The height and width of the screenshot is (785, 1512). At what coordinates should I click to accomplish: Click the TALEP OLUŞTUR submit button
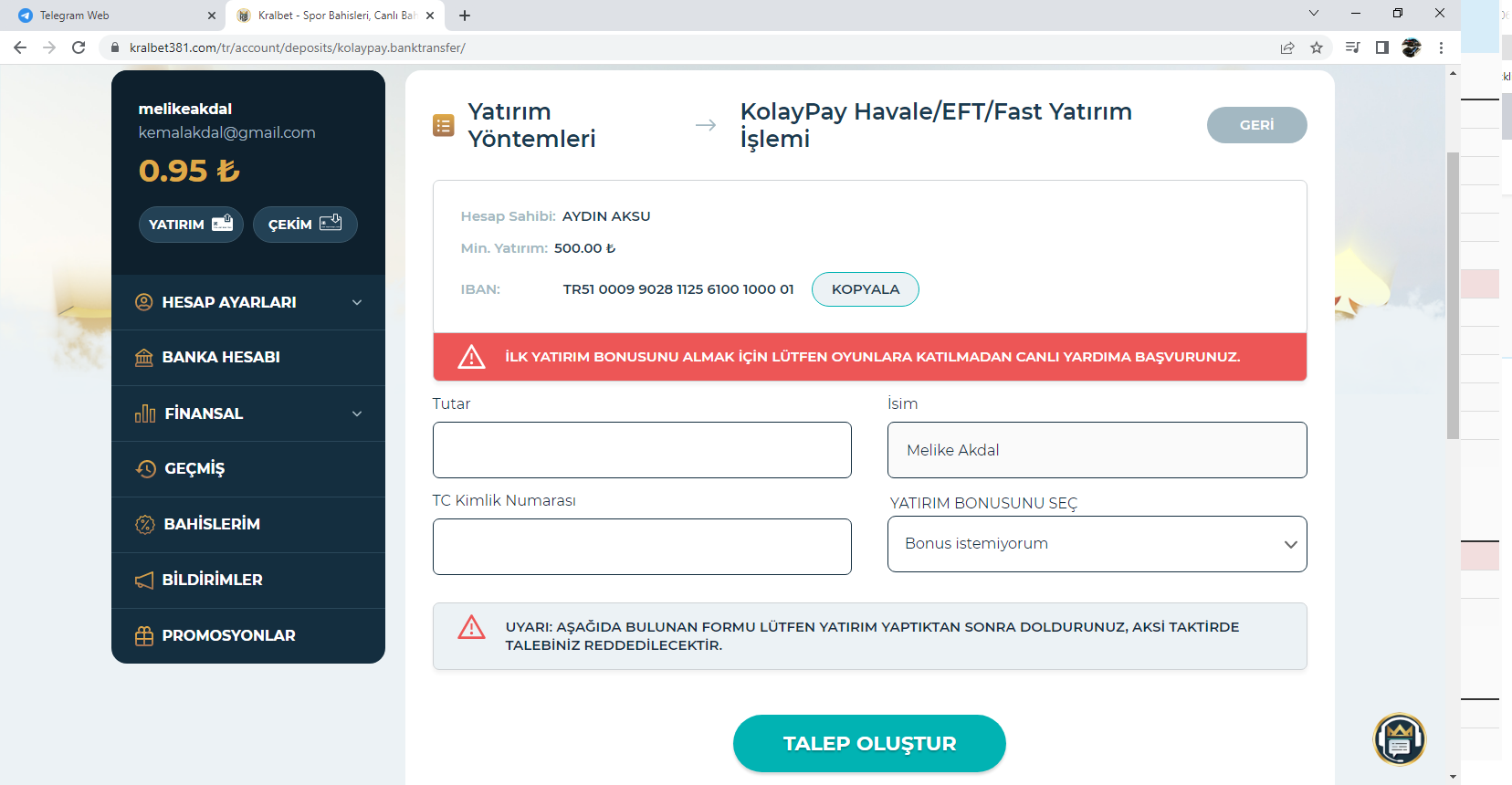point(869,744)
